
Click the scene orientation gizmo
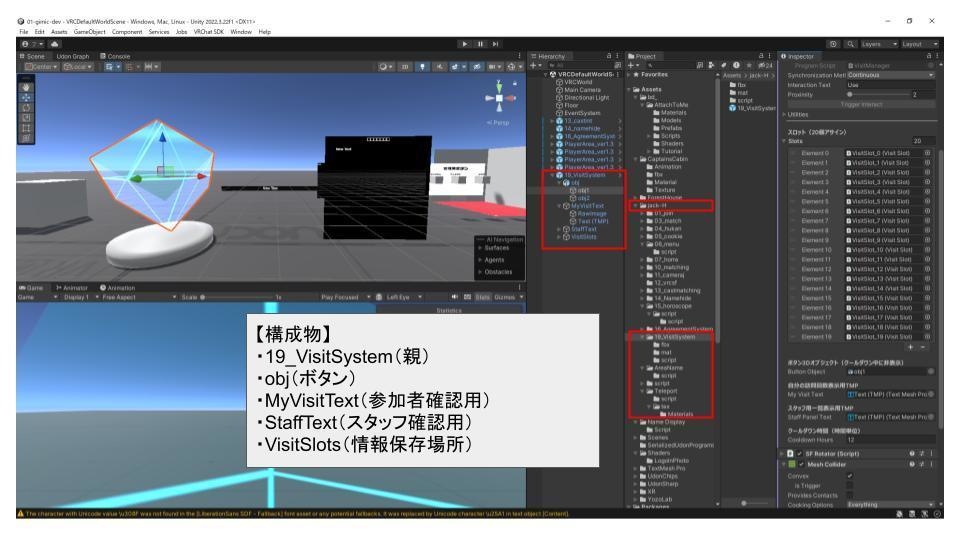[x=500, y=98]
